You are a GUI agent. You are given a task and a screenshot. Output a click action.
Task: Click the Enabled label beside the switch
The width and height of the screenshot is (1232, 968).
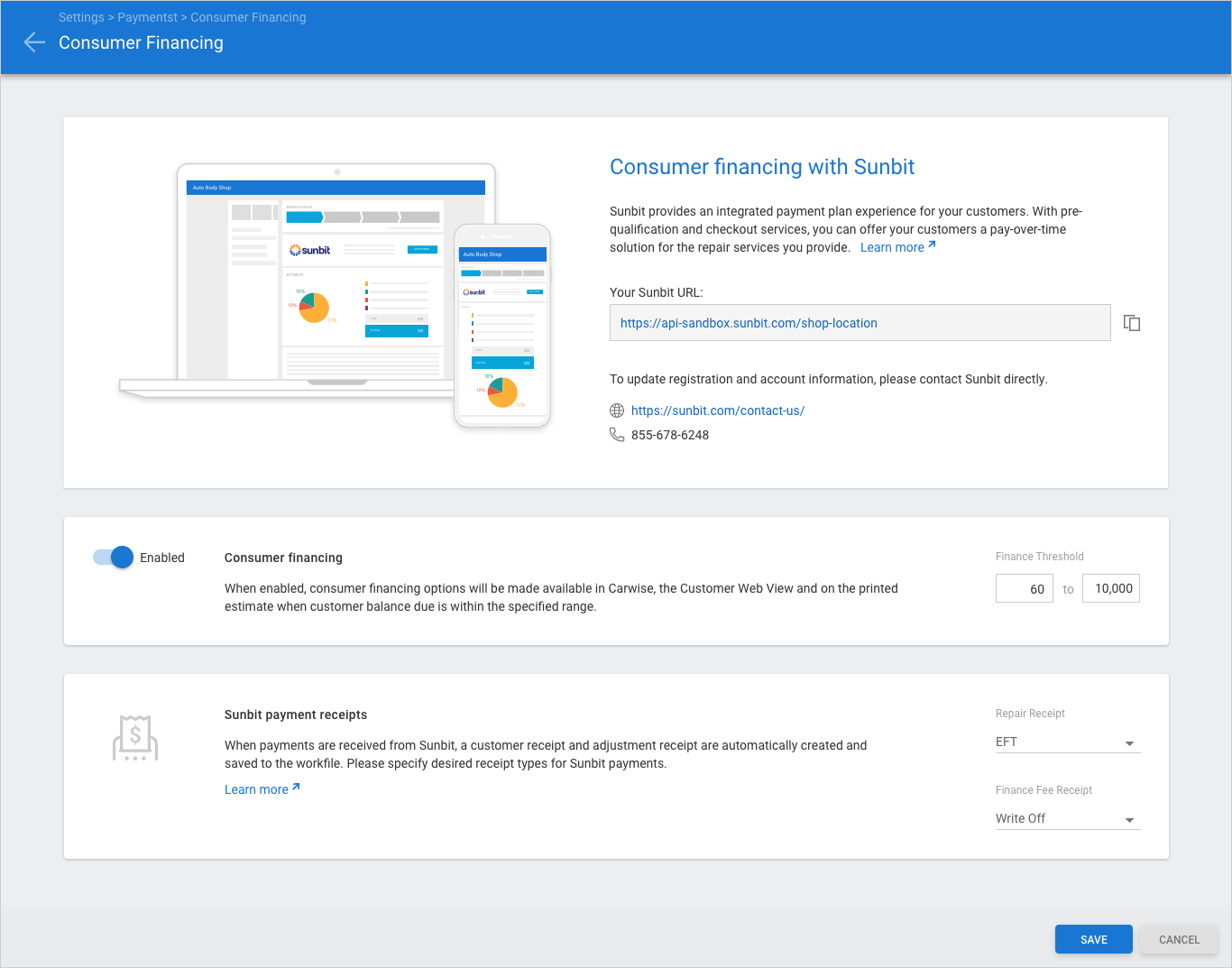(x=162, y=558)
